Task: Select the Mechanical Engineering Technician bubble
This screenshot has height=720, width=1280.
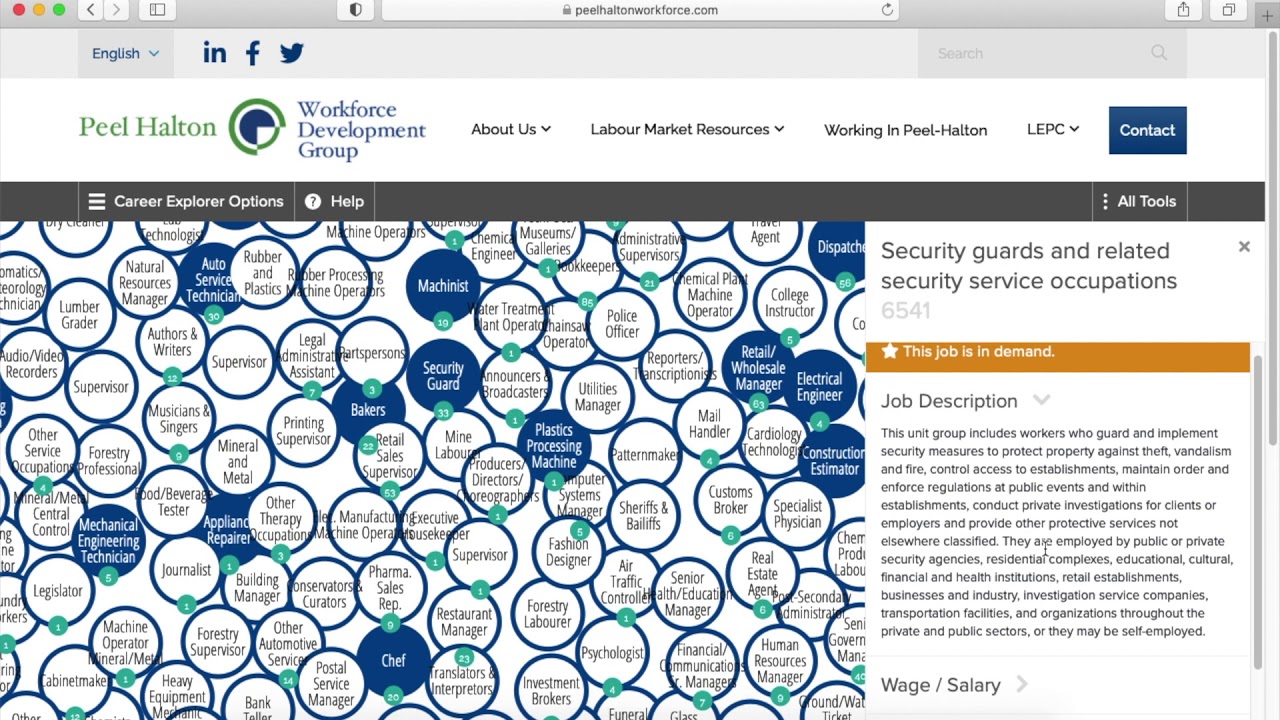Action: (108, 540)
